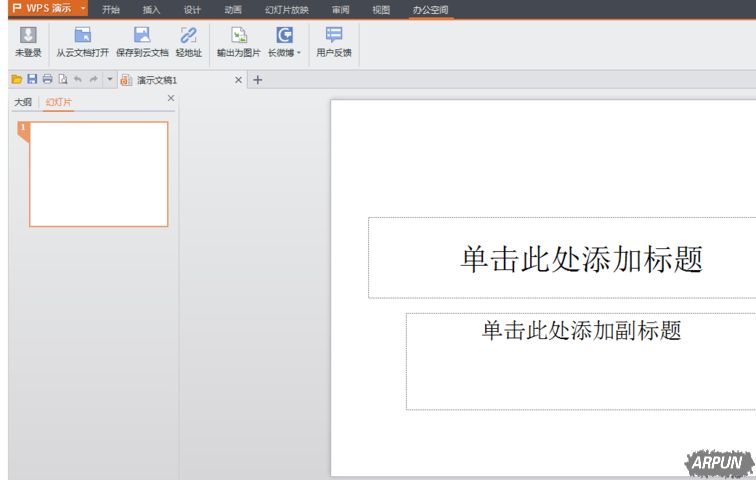This screenshot has width=756, height=480.
Task: Click the open folder icon in quick access bar
Action: pos(17,79)
